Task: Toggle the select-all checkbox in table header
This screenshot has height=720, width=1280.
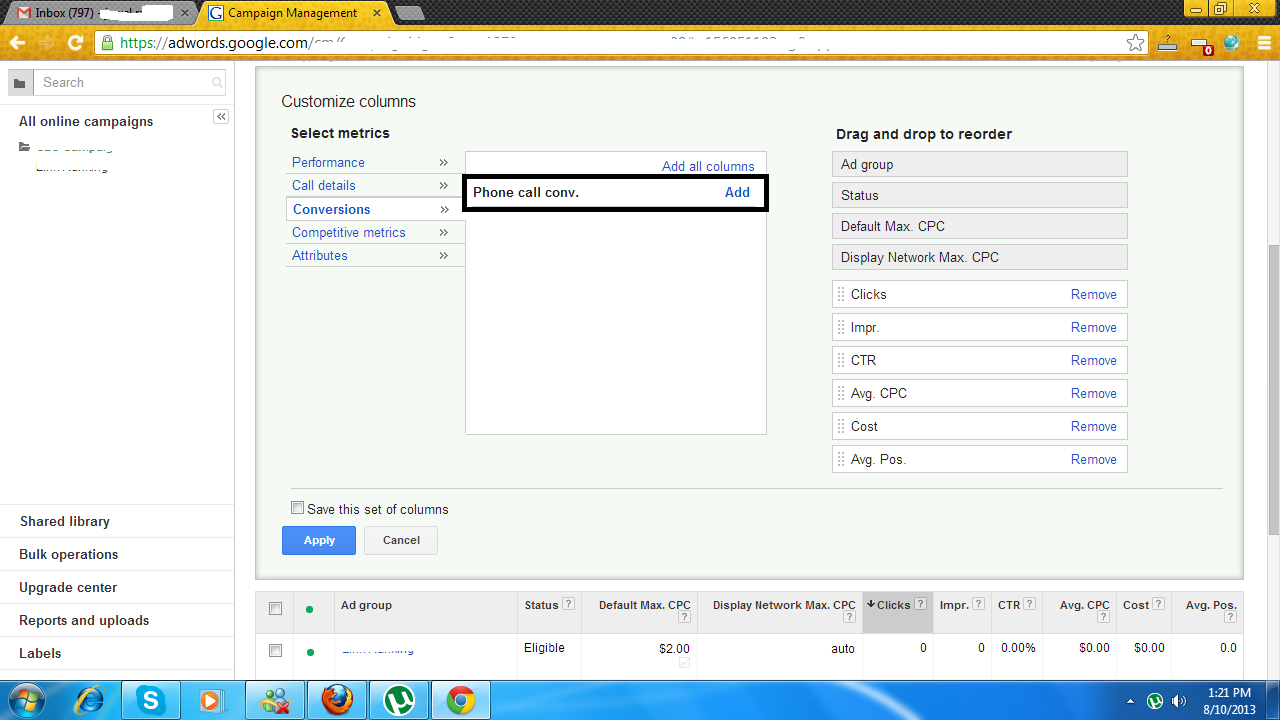Action: [x=276, y=608]
